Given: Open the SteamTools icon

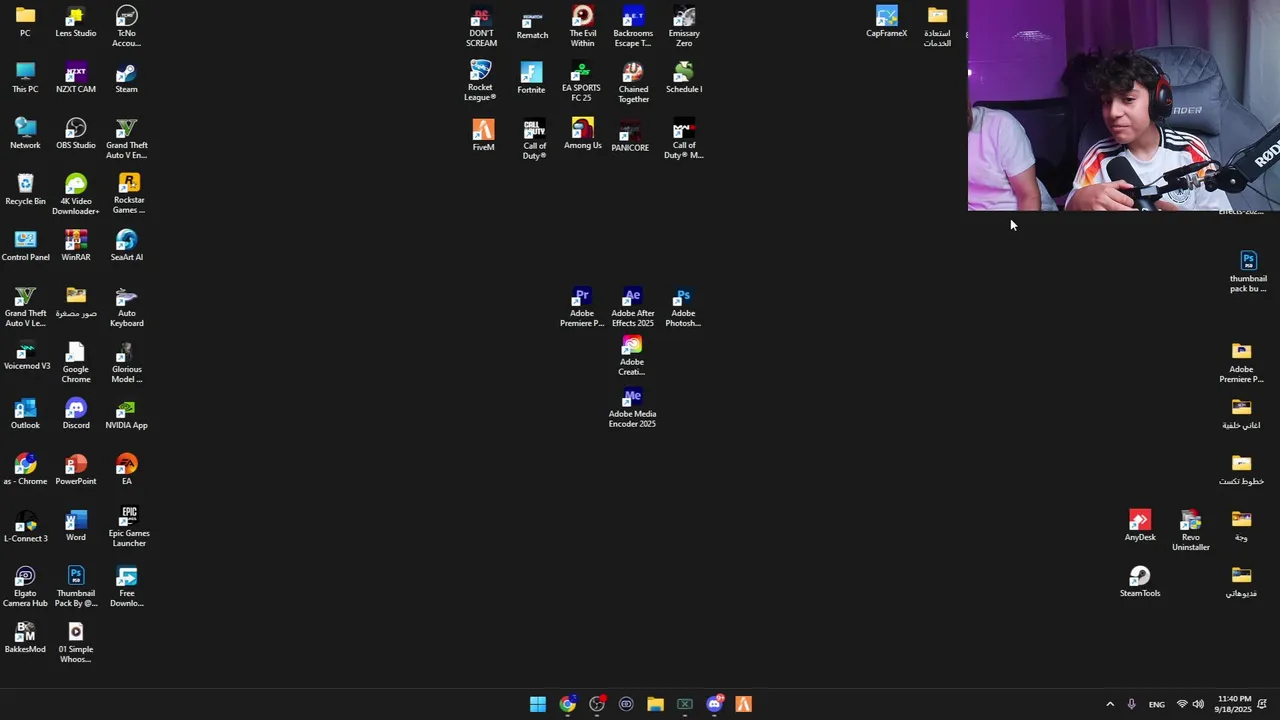Looking at the screenshot, I should 1140,582.
